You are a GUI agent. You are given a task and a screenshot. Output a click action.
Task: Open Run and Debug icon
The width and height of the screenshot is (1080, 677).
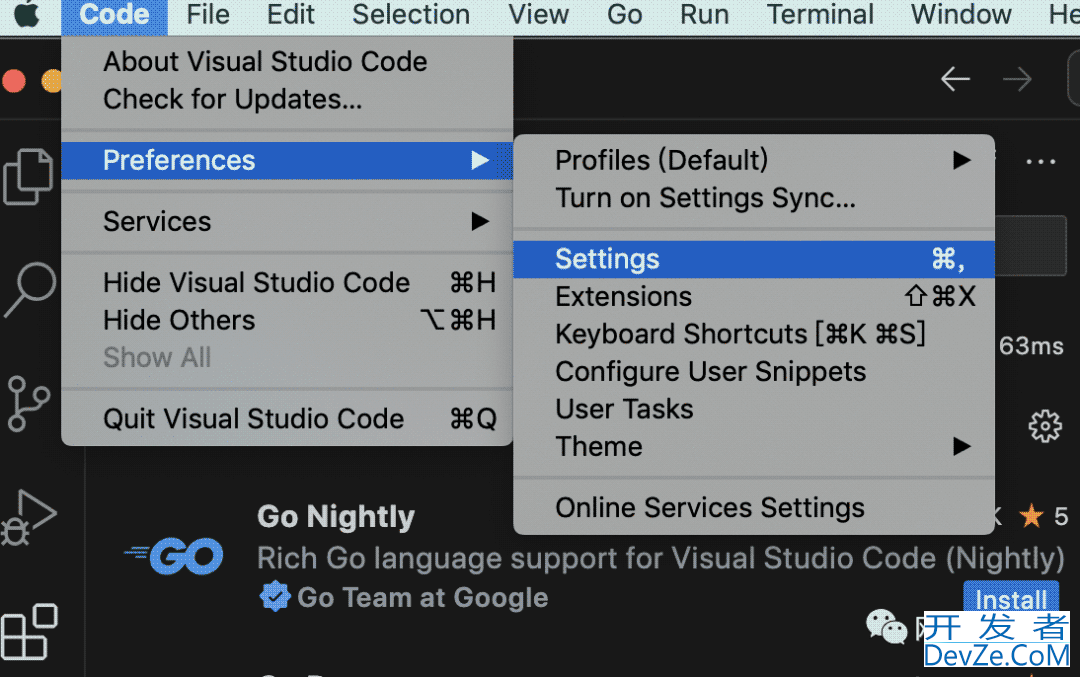click(x=28, y=517)
